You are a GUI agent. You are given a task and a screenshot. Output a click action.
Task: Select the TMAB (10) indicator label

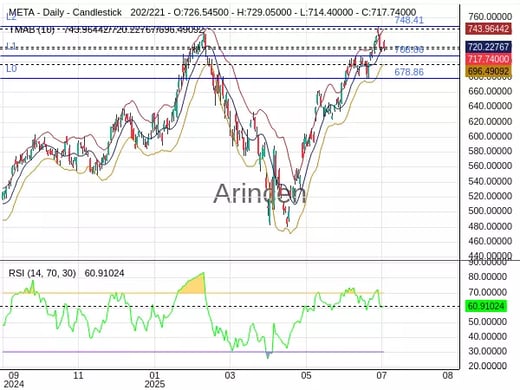tap(32, 30)
